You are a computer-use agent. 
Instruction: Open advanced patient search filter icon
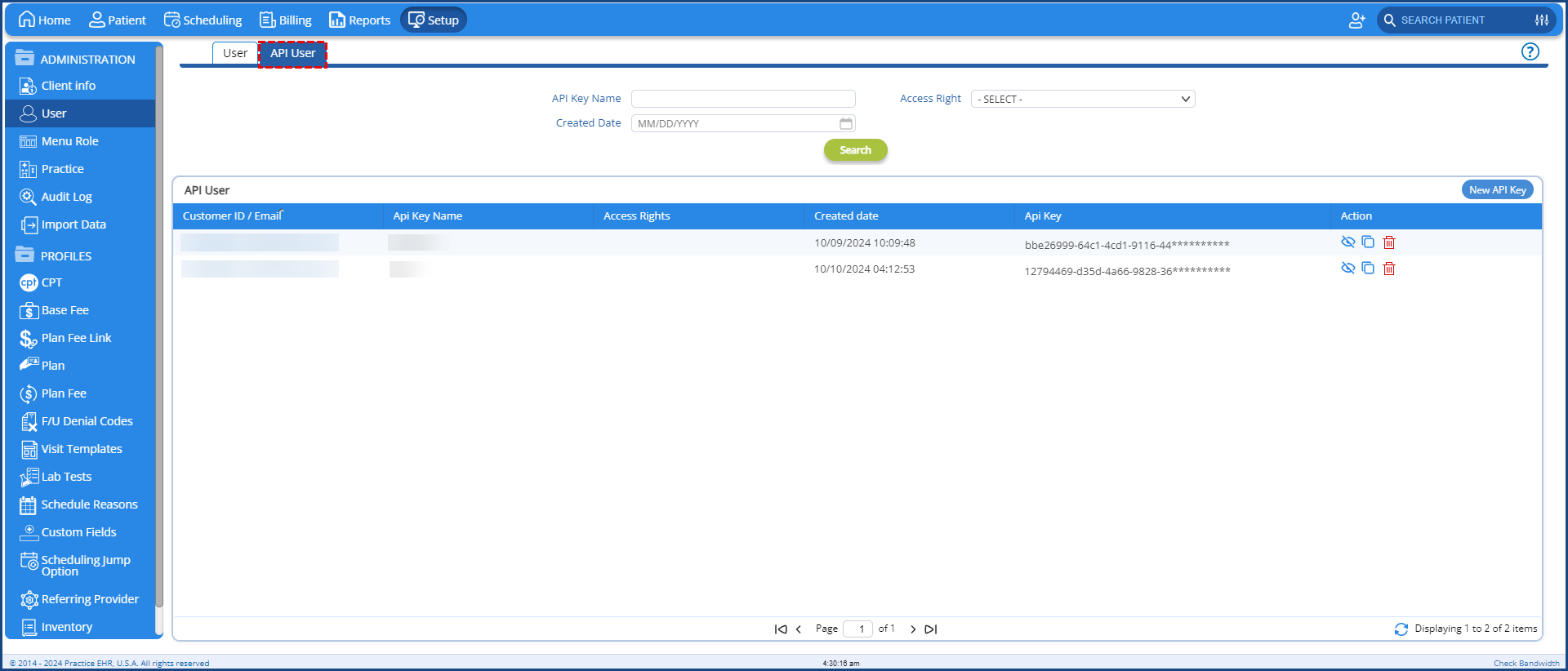[1542, 20]
